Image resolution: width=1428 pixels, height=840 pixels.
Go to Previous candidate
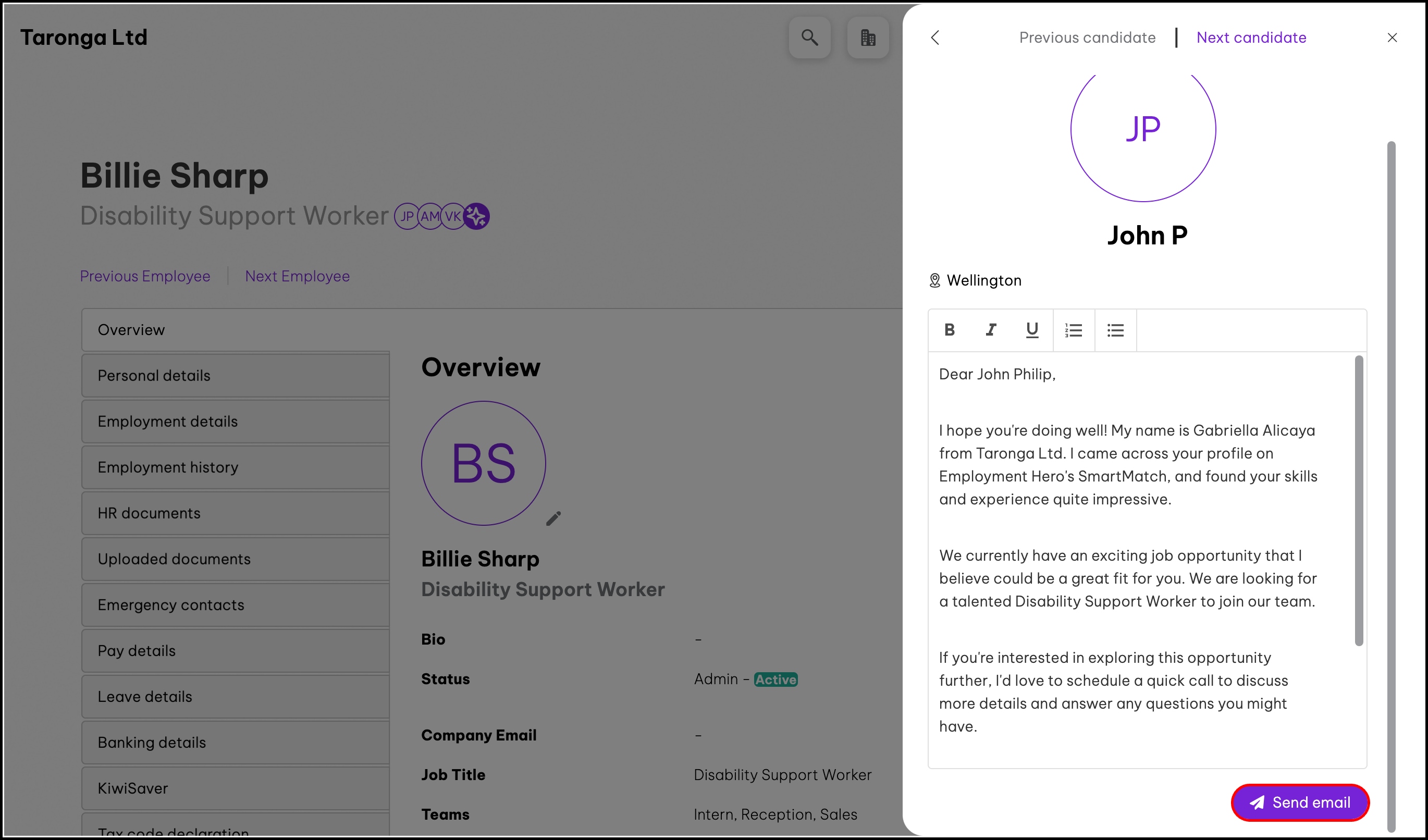pyautogui.click(x=1087, y=38)
